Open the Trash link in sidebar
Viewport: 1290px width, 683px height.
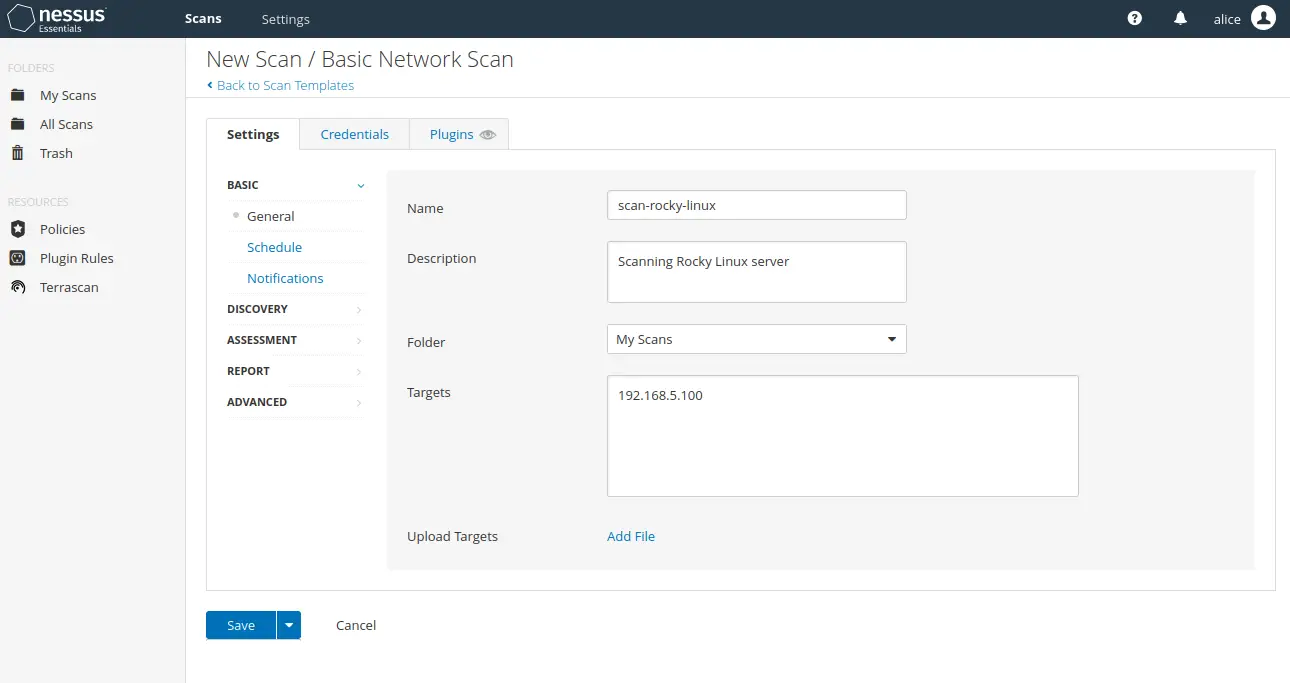56,153
